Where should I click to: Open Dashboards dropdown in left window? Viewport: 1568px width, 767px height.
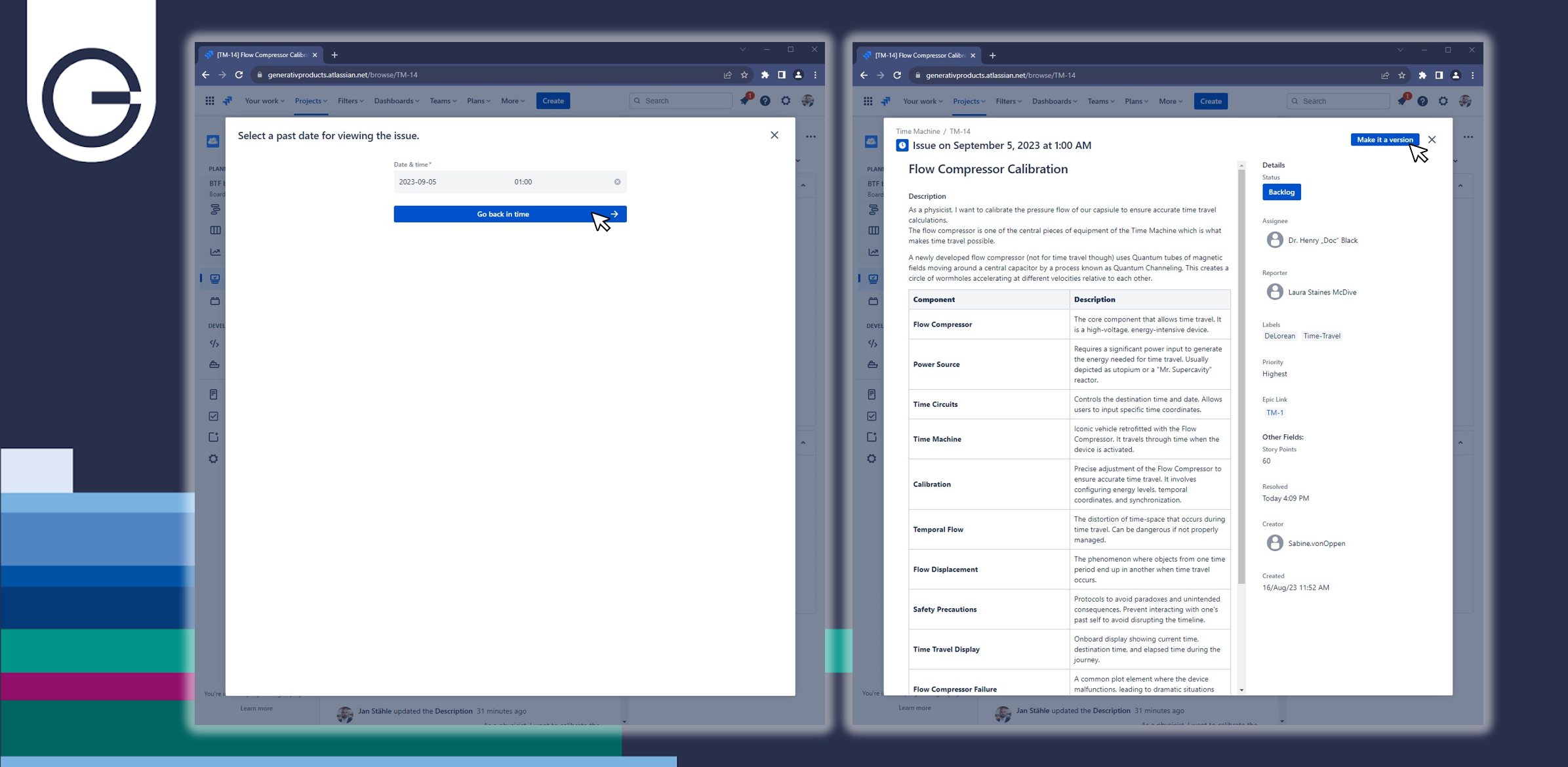[x=396, y=101]
